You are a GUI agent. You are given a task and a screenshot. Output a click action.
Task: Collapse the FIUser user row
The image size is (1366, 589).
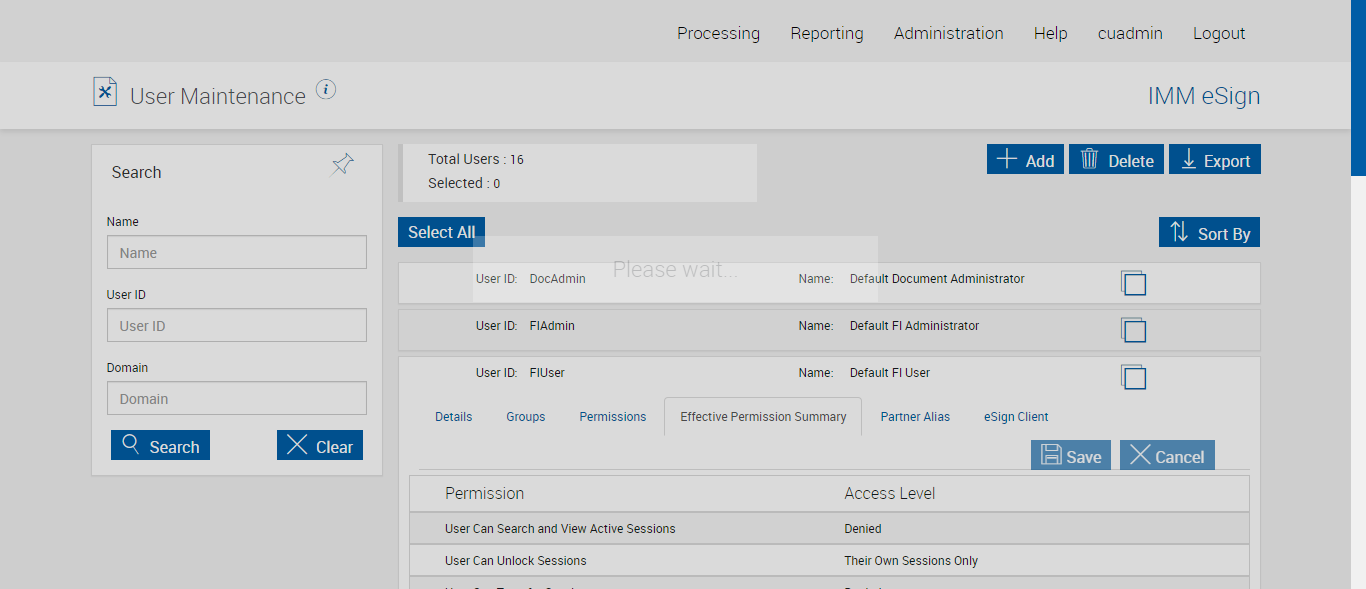[829, 373]
